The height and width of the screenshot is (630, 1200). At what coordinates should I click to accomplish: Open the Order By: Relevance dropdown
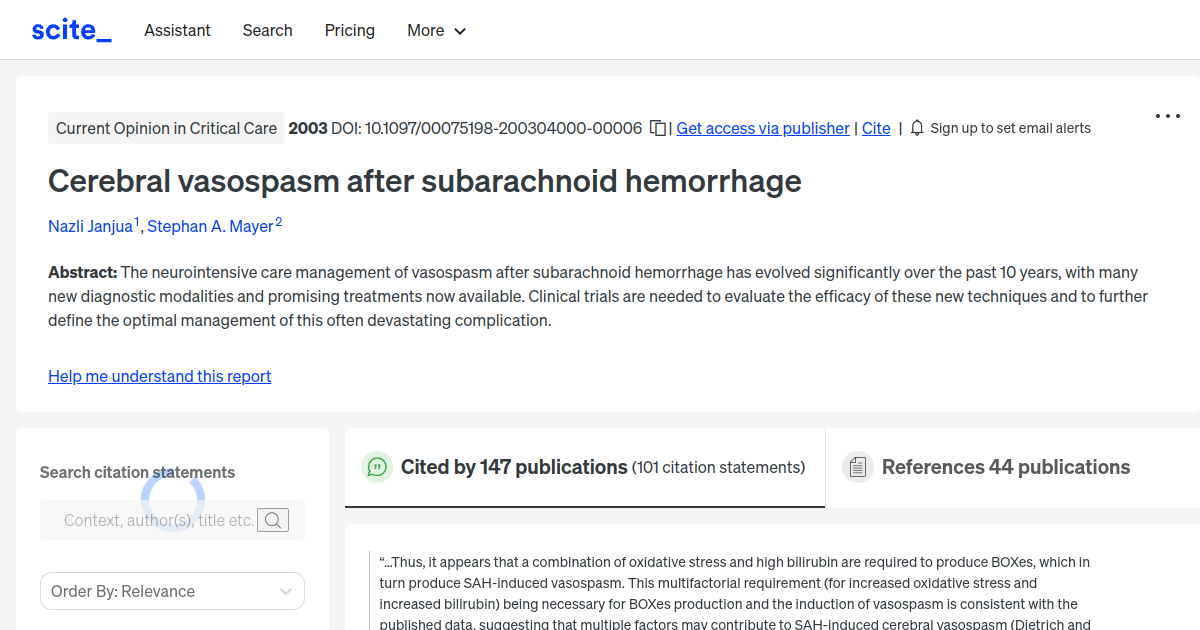tap(172, 591)
